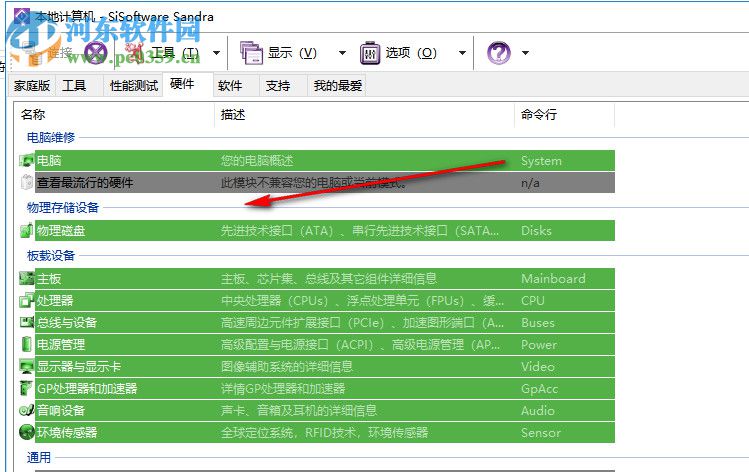Image resolution: width=749 pixels, height=472 pixels.
Task: Switch to the 家庭版 tab
Action: pyautogui.click(x=32, y=86)
